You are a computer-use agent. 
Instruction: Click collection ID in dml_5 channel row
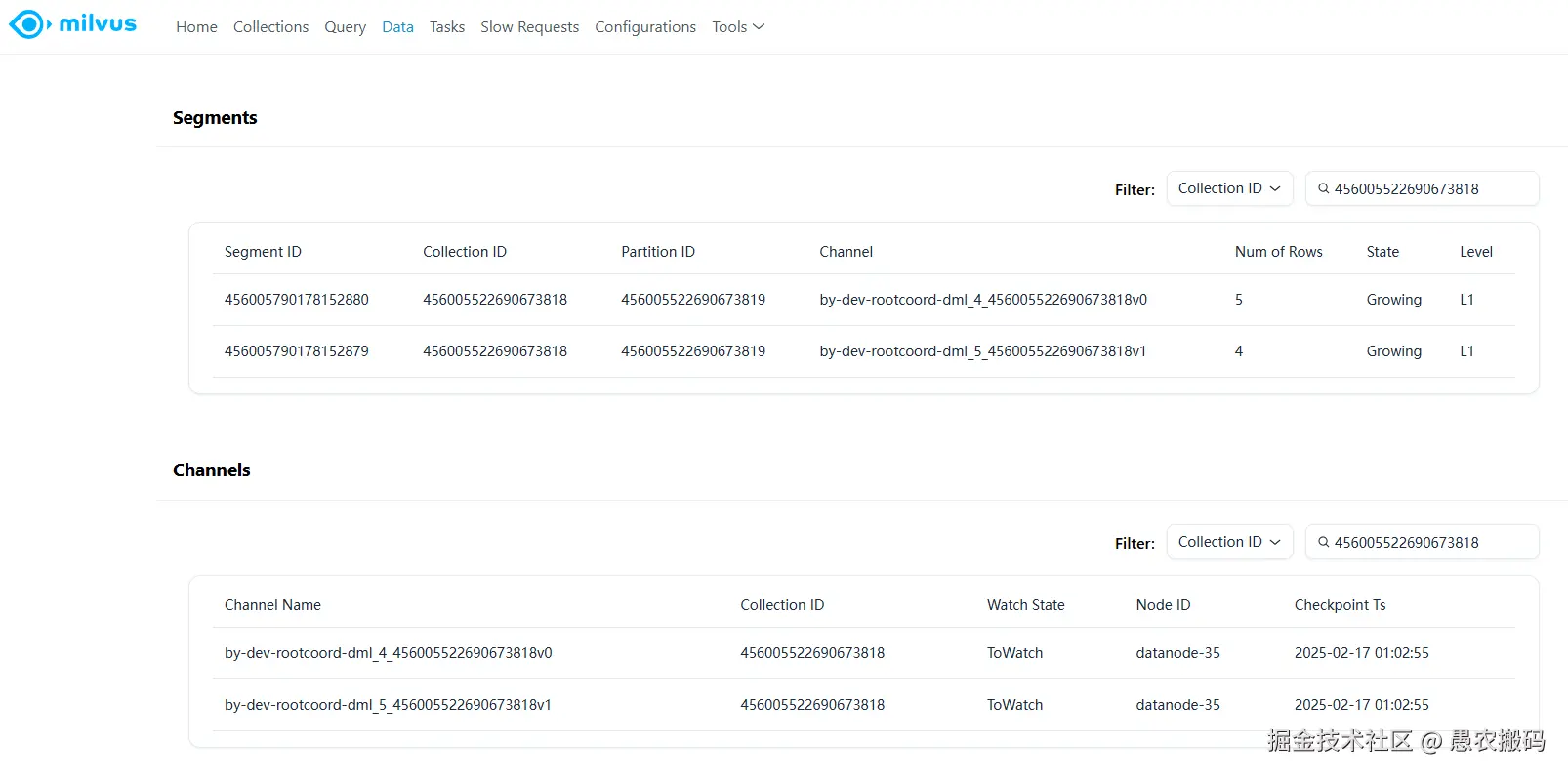(x=812, y=705)
